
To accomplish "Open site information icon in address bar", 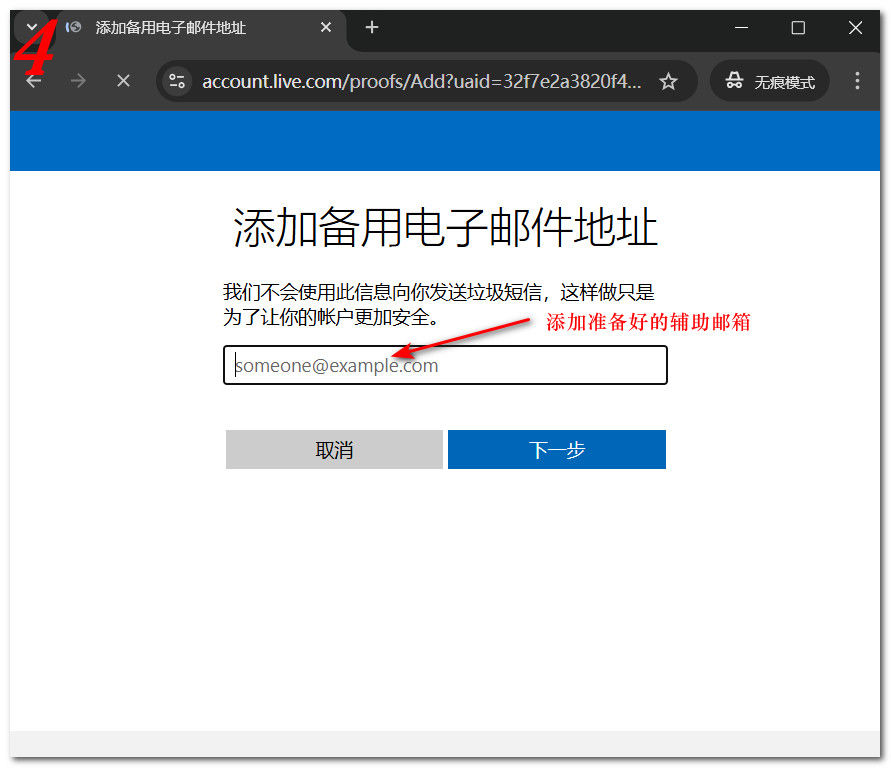I will pos(177,81).
